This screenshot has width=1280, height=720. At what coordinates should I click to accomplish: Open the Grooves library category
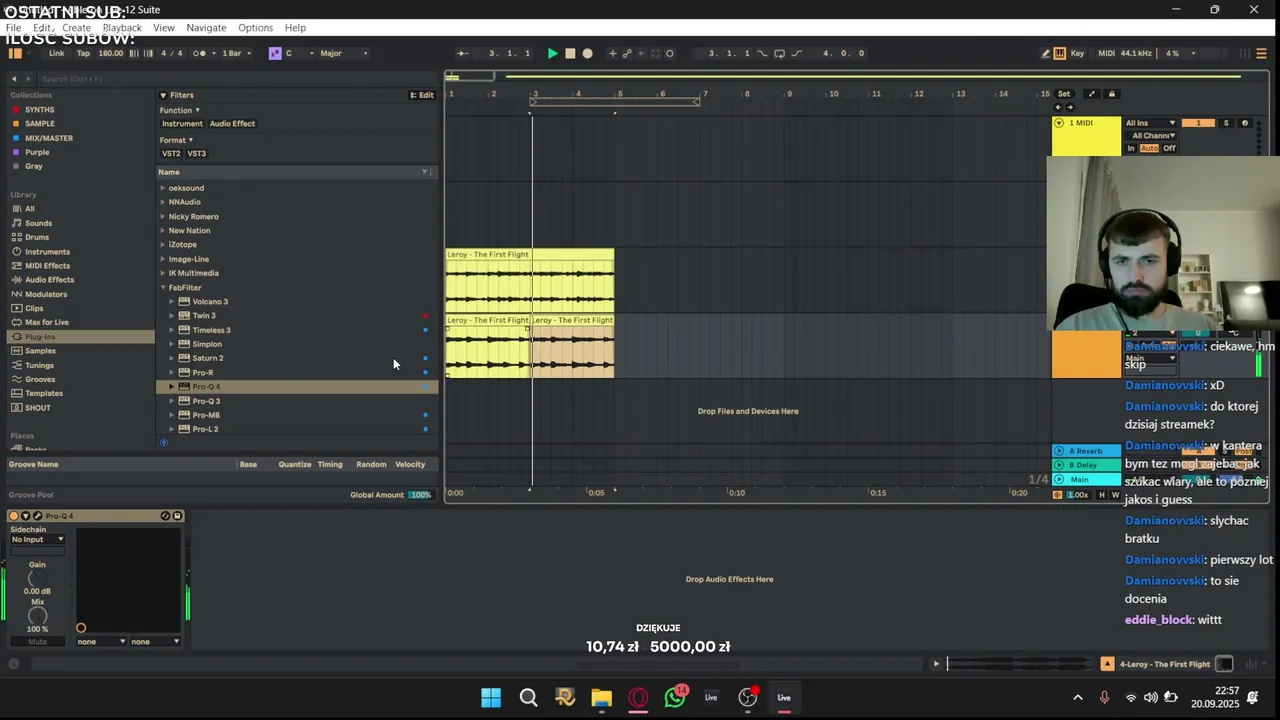coord(40,379)
